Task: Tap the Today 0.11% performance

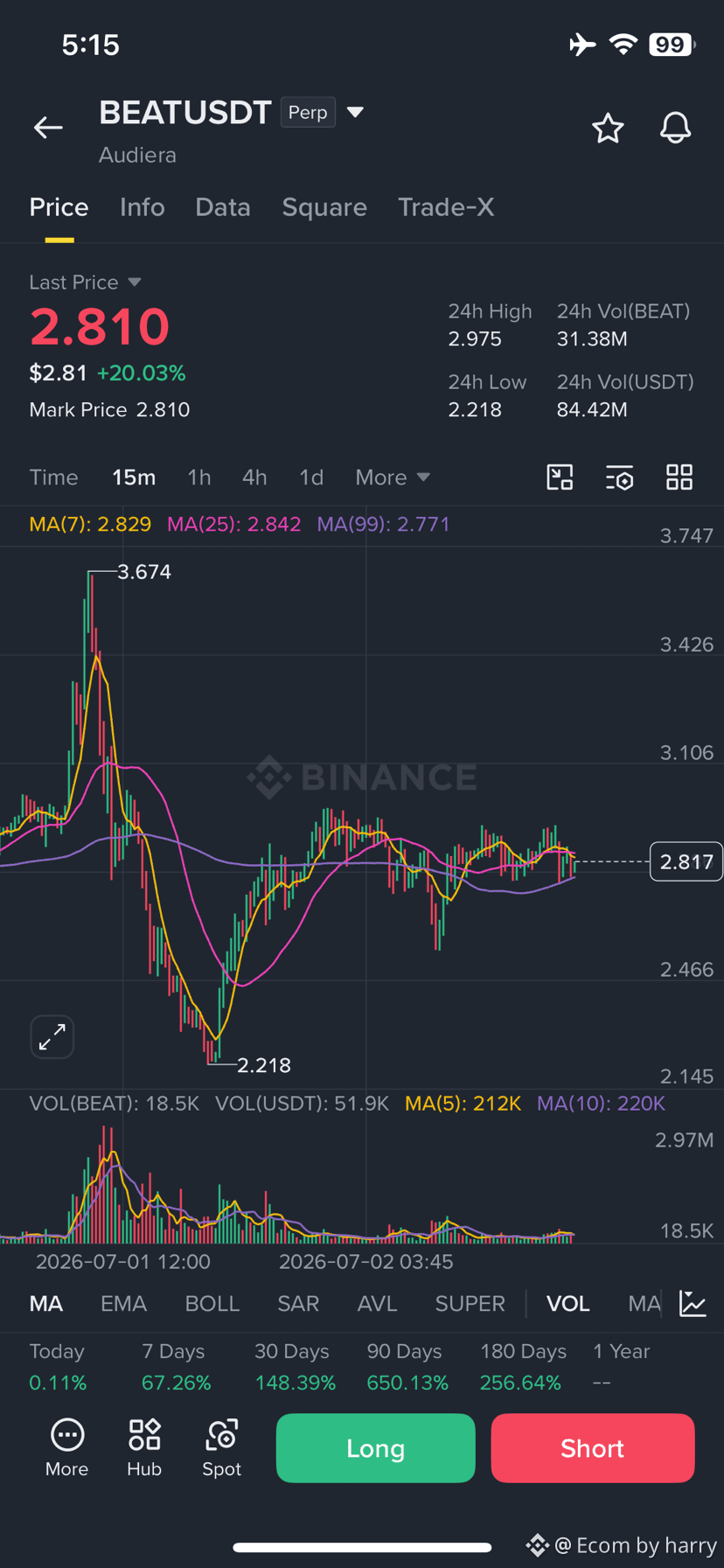Action: [x=58, y=1367]
